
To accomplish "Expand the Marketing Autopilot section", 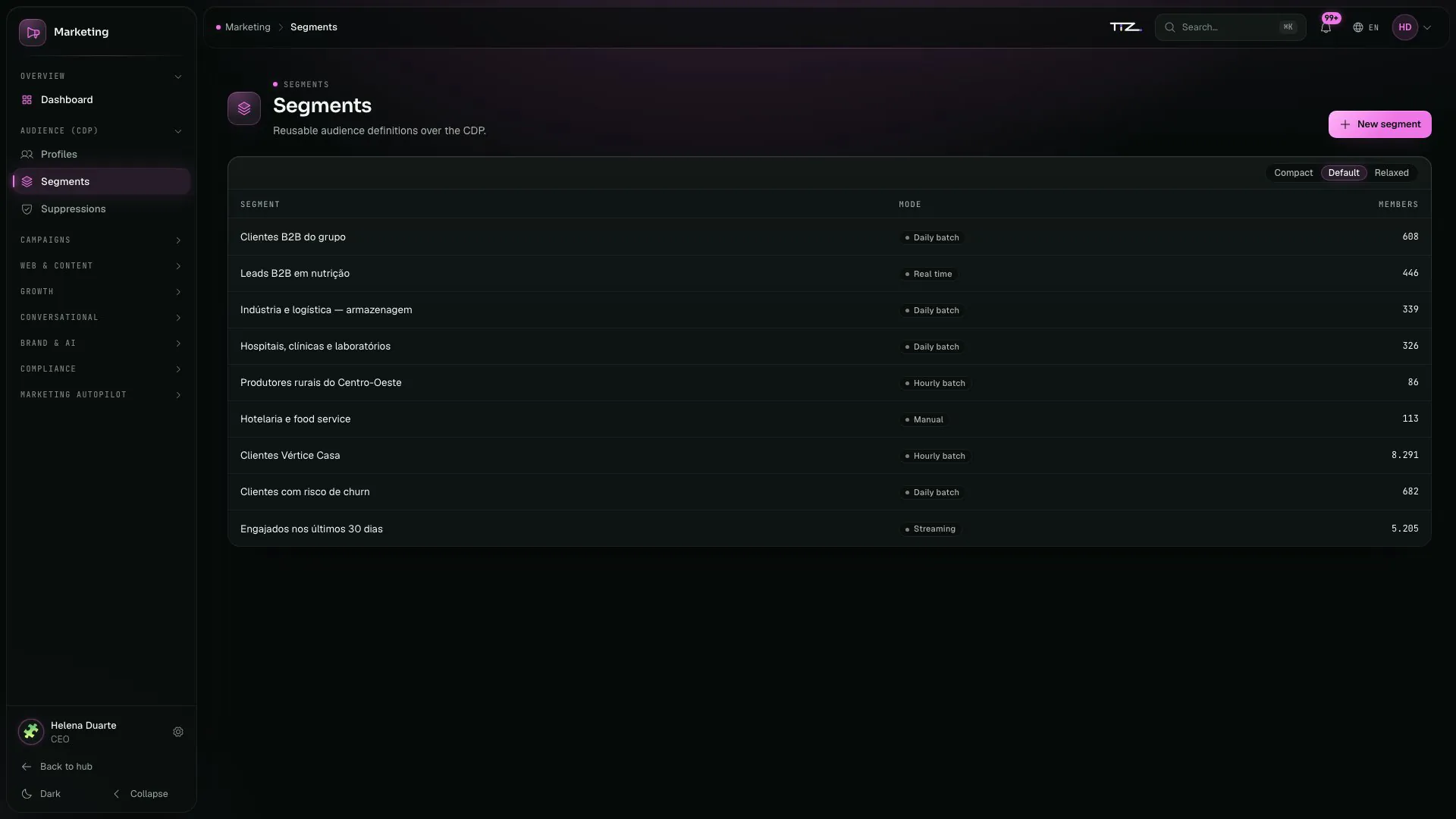I will [x=102, y=395].
